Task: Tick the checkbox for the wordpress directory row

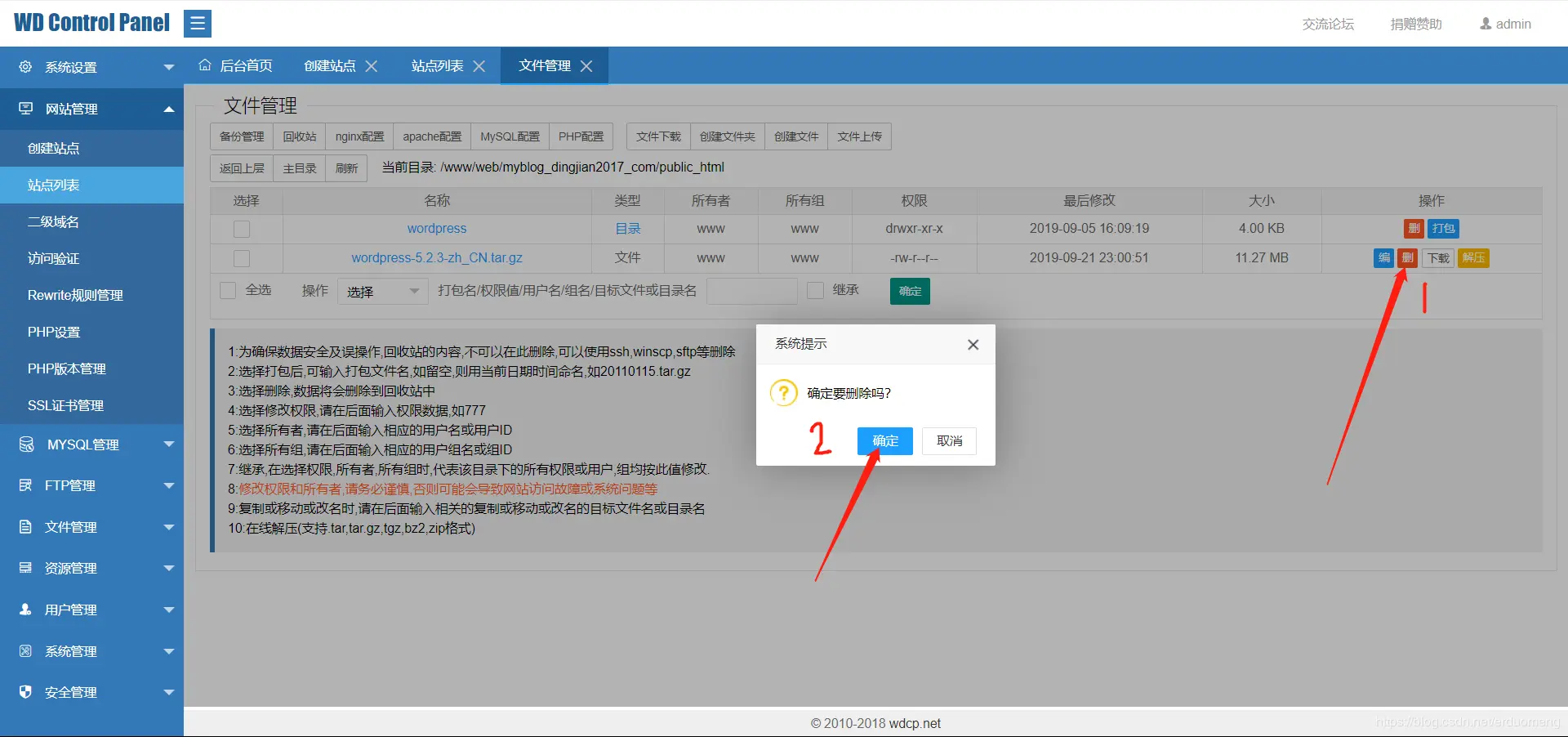Action: coord(241,229)
